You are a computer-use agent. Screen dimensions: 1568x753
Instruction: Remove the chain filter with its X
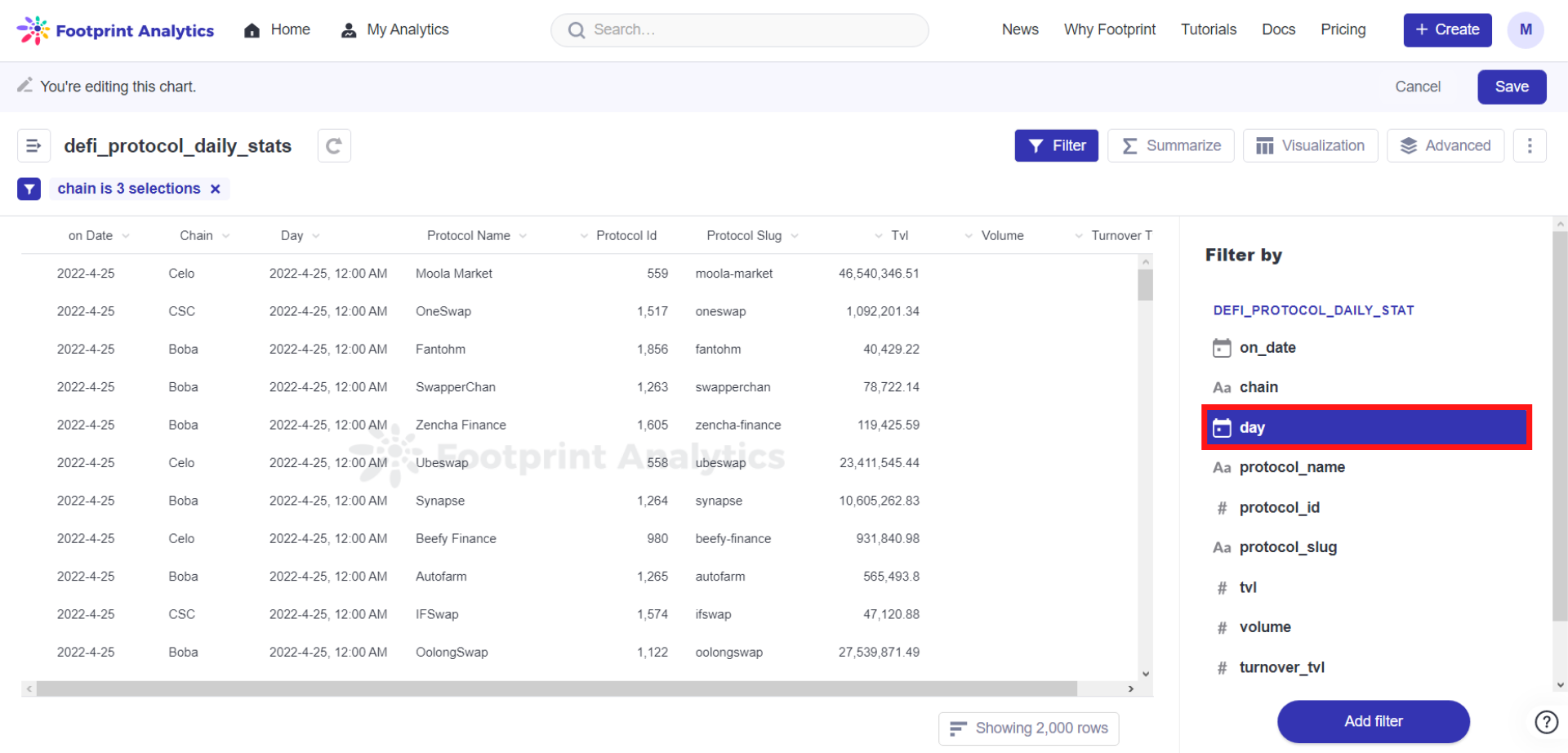point(216,189)
